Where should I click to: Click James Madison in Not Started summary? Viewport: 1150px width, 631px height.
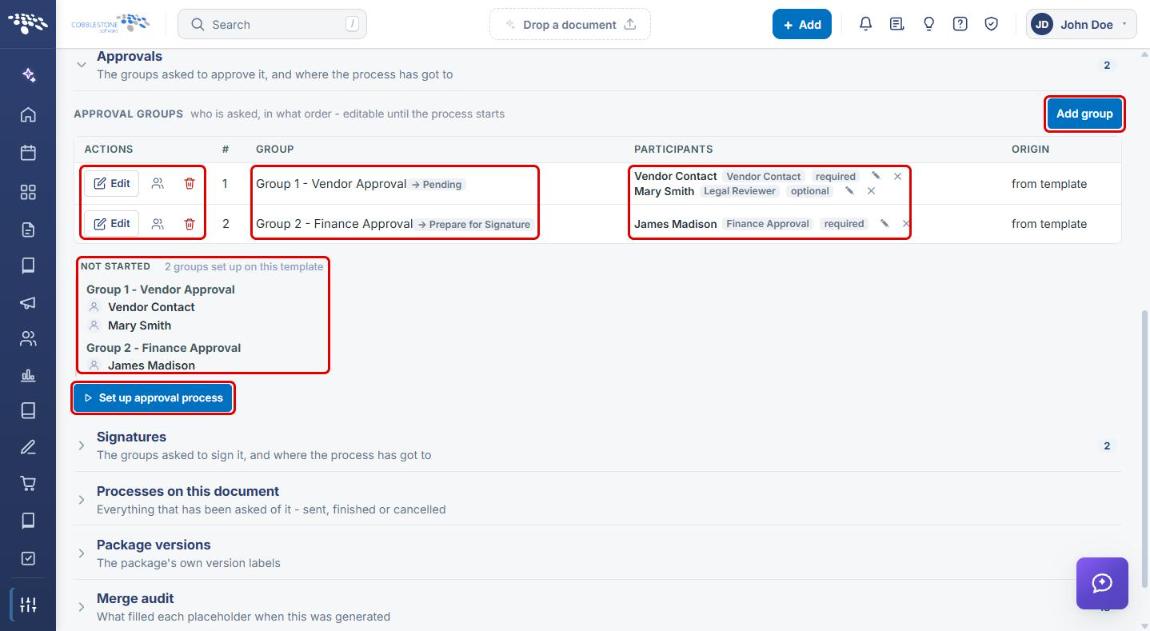(151, 365)
